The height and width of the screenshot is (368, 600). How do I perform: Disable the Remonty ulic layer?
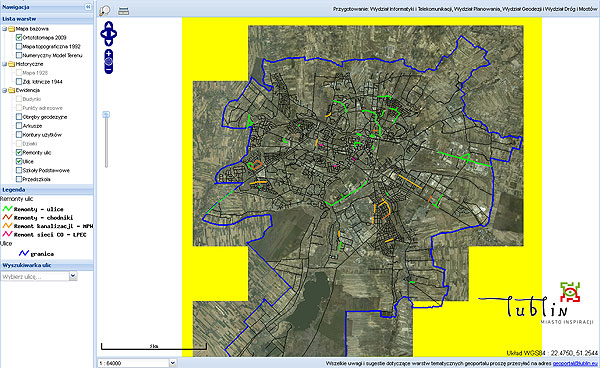coord(19,152)
